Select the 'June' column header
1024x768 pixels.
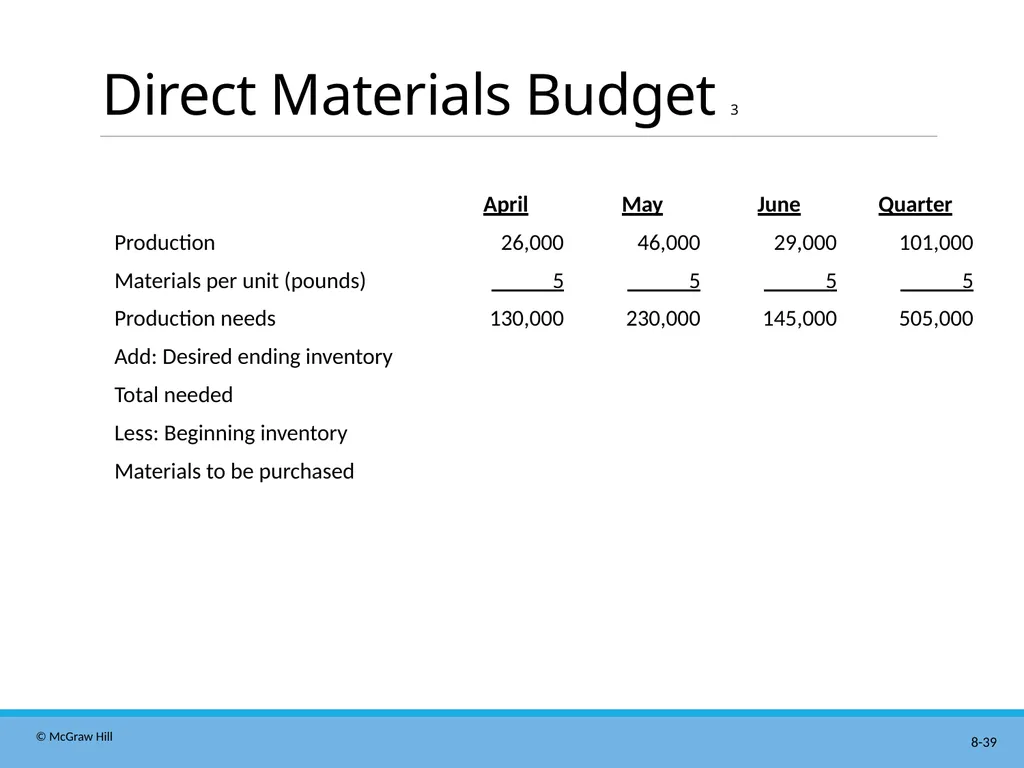click(778, 204)
